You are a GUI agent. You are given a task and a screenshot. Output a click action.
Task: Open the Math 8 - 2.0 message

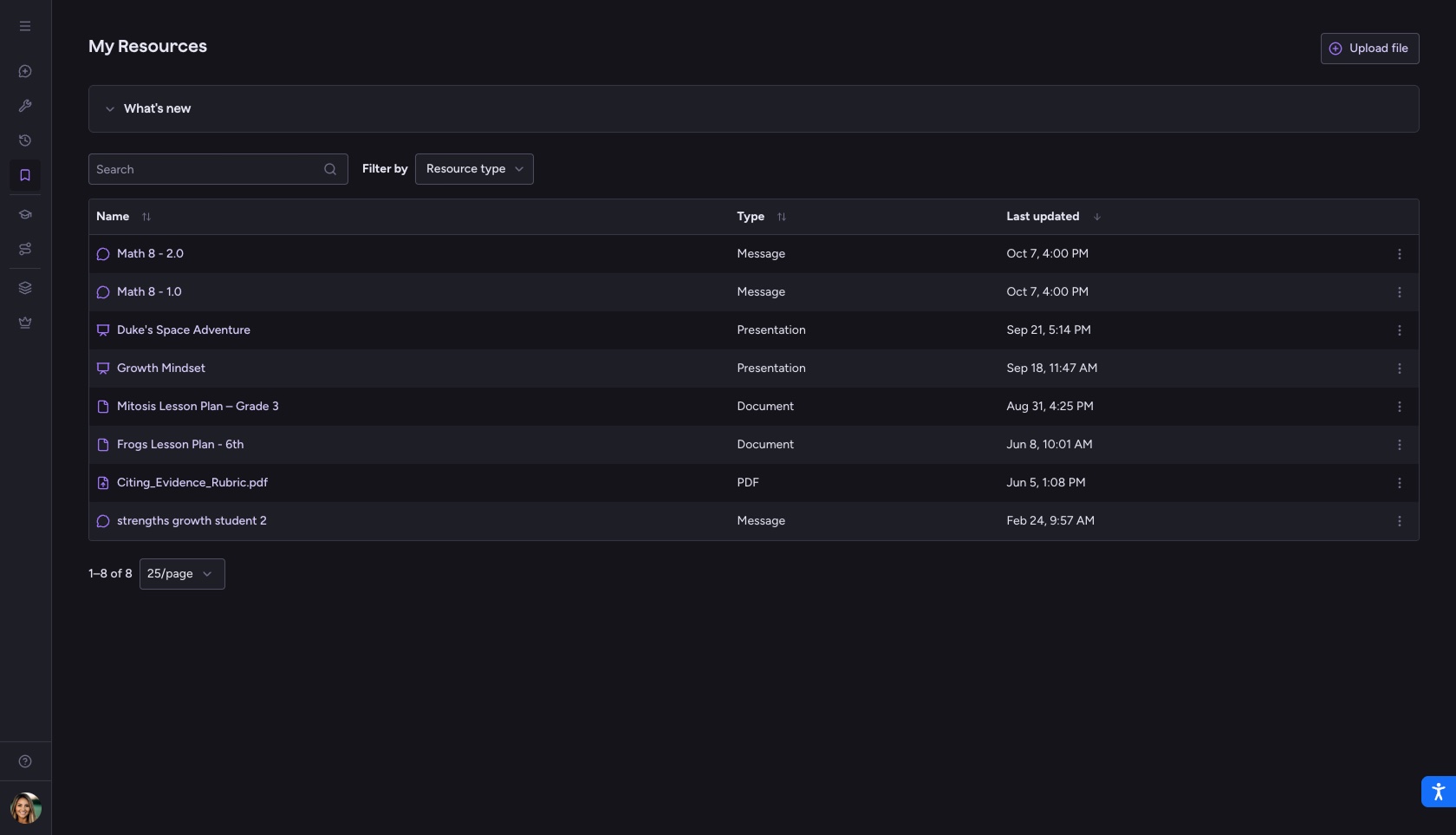click(150, 254)
